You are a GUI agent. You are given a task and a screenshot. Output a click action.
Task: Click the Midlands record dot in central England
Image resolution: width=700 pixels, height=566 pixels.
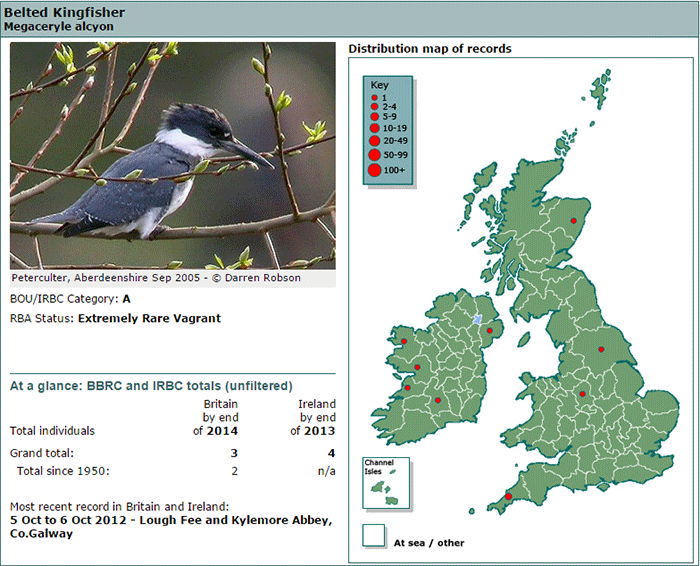click(583, 394)
